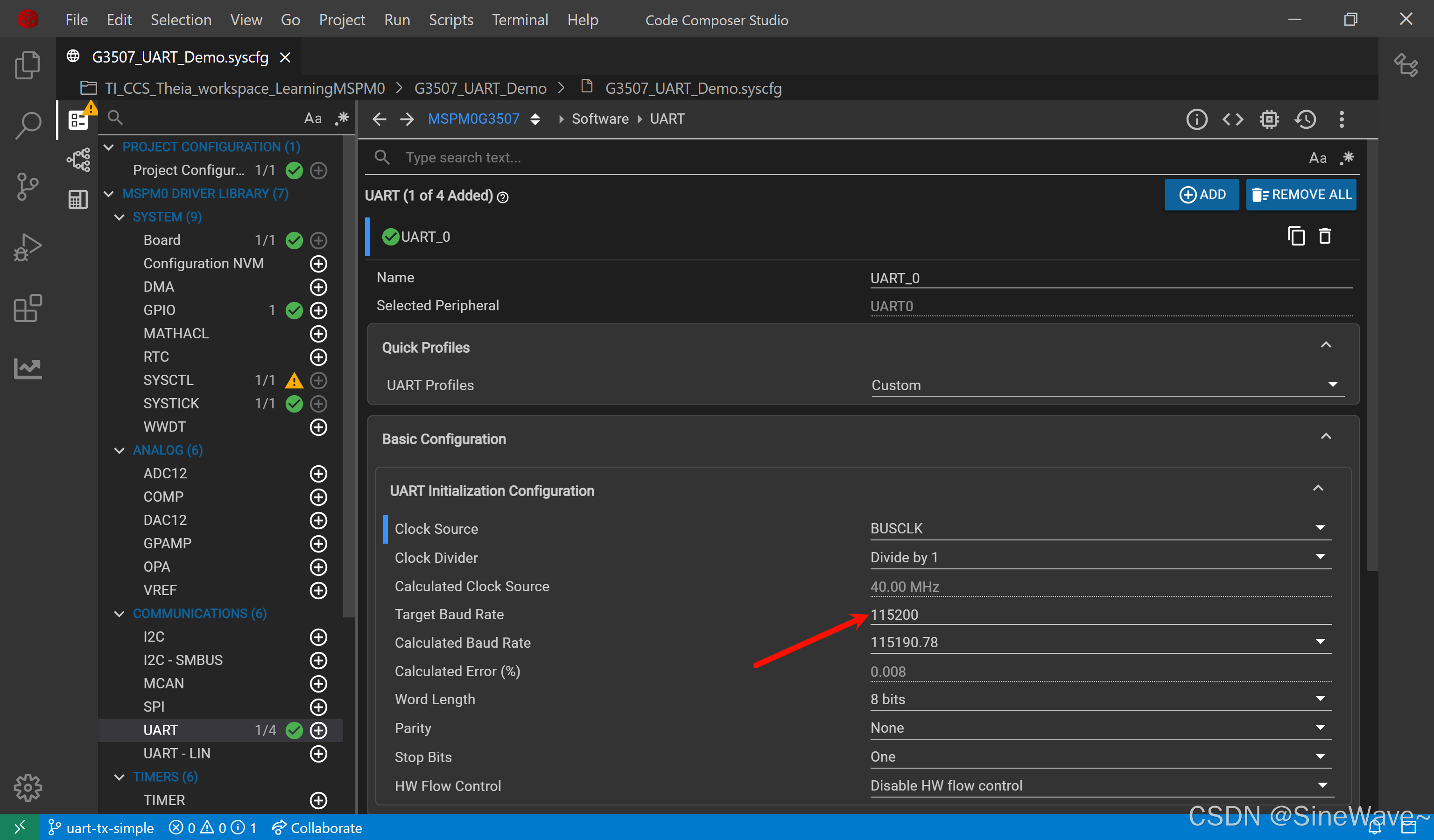Click the ADD UART button
1434x840 pixels.
pyautogui.click(x=1201, y=195)
